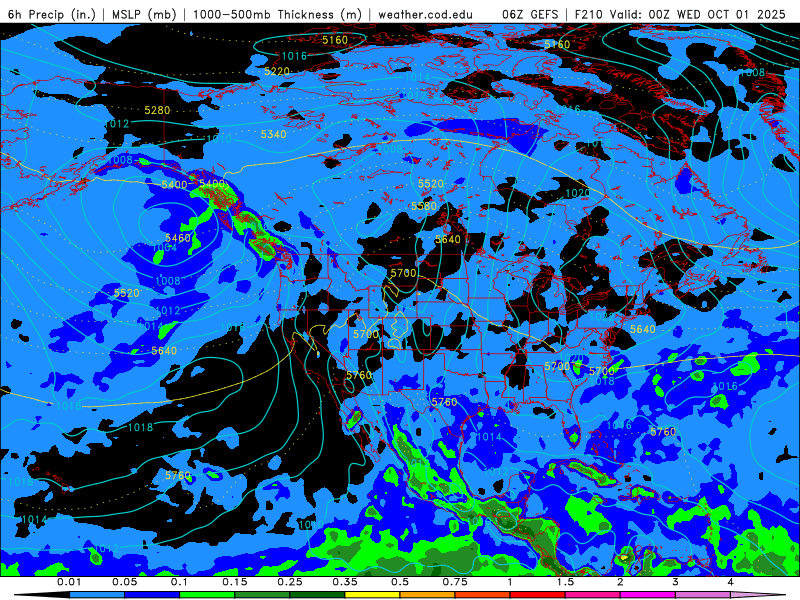Click the 0.75 legend scale label
800x600 pixels.
[455, 582]
